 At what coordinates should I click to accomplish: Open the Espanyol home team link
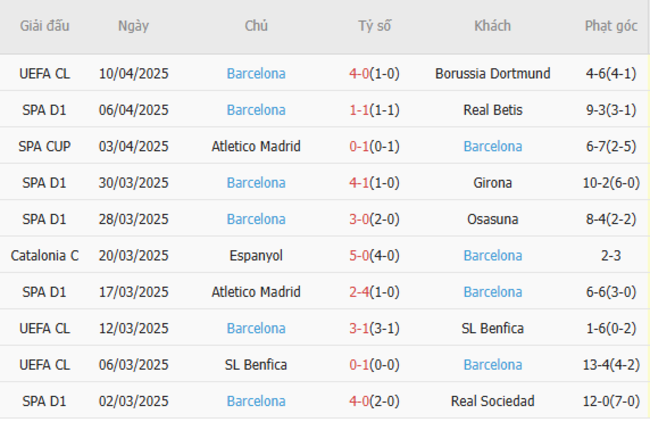(256, 256)
